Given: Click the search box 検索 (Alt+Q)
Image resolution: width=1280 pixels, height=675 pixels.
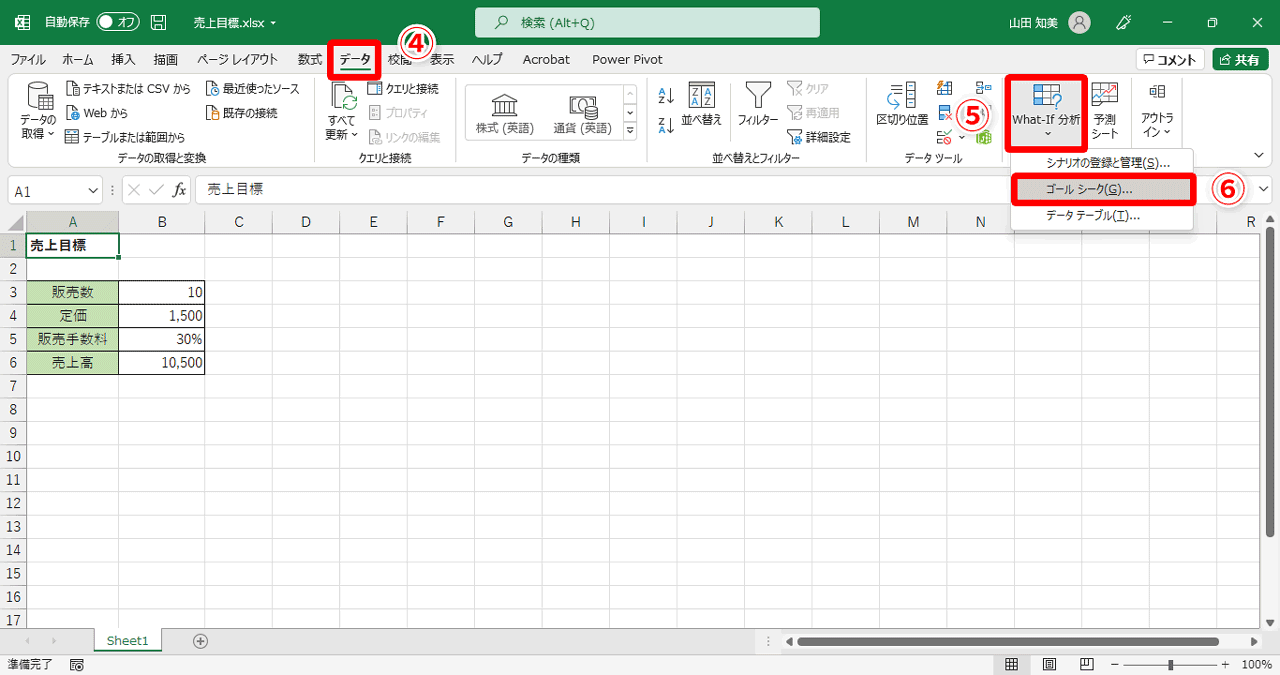Looking at the screenshot, I should pos(647,22).
